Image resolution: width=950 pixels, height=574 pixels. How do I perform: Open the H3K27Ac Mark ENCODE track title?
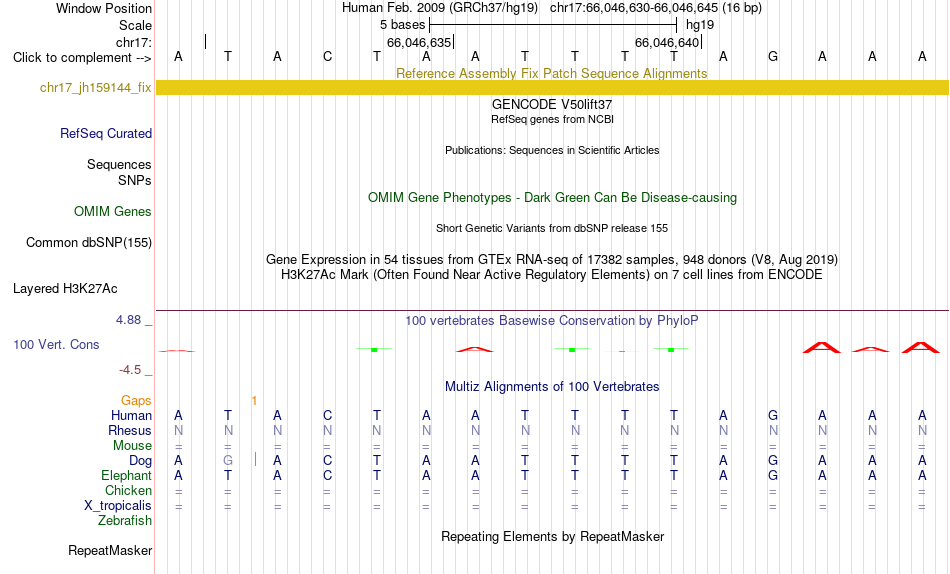552,275
